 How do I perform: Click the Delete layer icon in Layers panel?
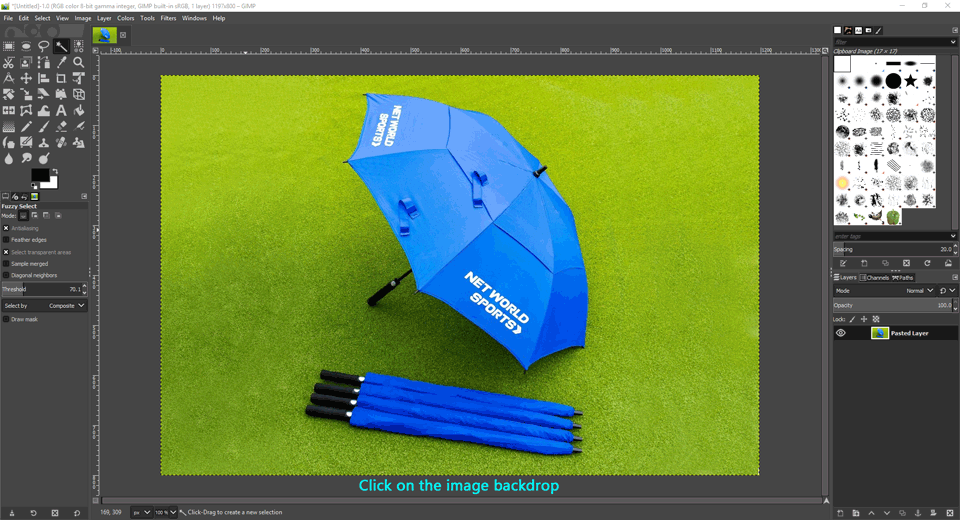(950, 513)
